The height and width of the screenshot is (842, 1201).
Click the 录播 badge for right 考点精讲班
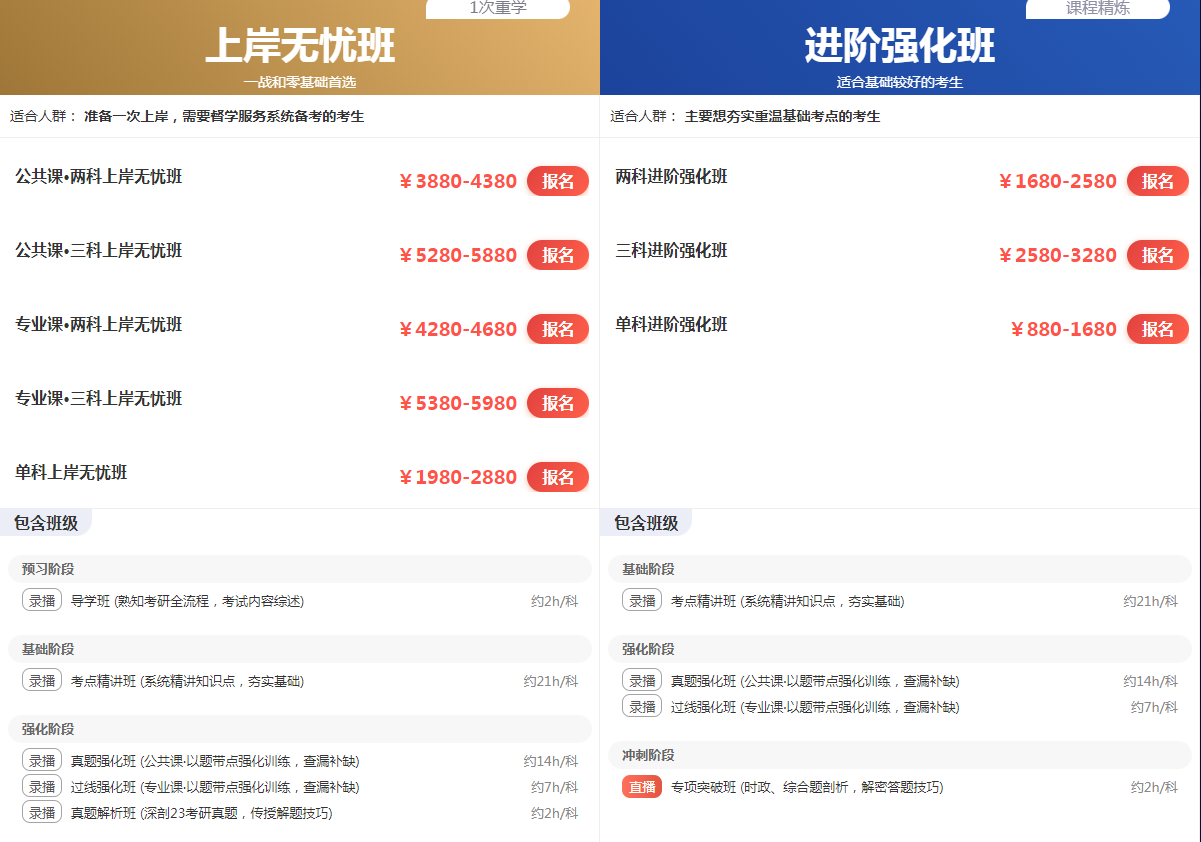pos(641,600)
